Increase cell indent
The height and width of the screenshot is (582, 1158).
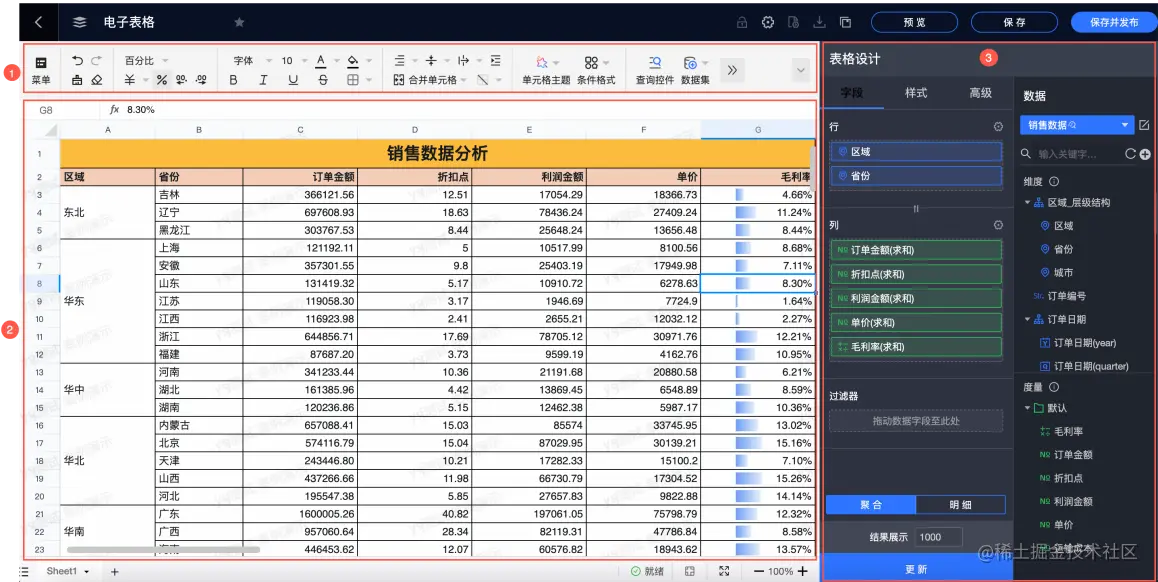pyautogui.click(x=496, y=61)
